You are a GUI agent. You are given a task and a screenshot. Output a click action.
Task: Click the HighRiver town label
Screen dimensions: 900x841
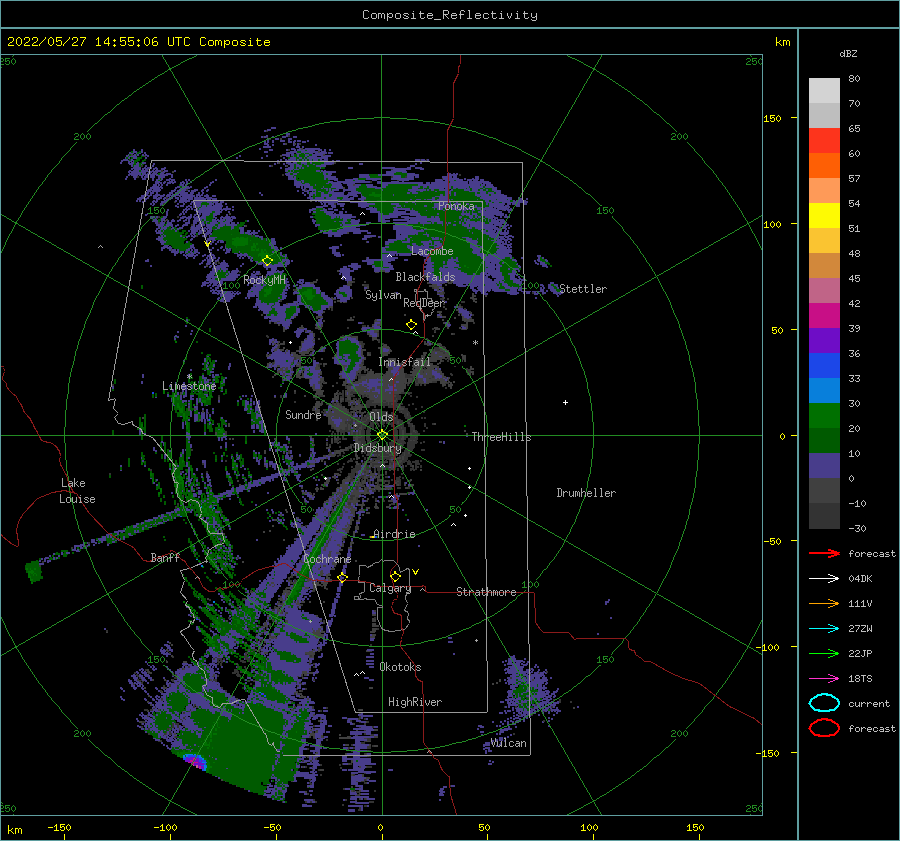point(415,702)
